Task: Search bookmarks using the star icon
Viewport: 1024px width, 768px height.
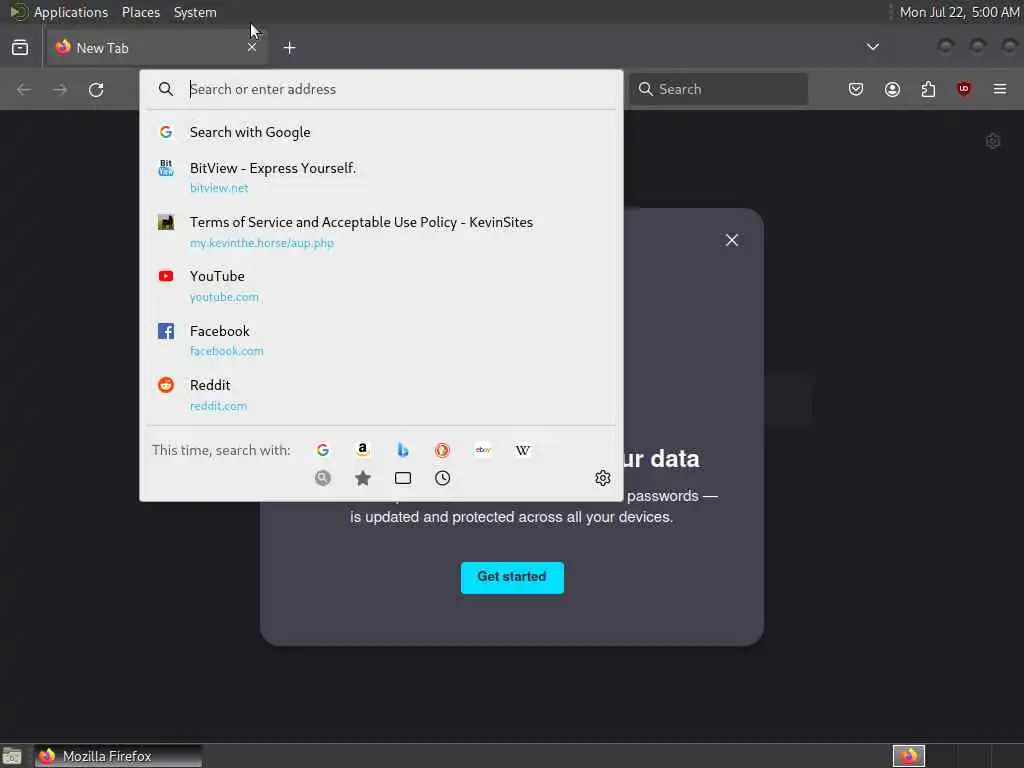Action: pyautogui.click(x=363, y=478)
